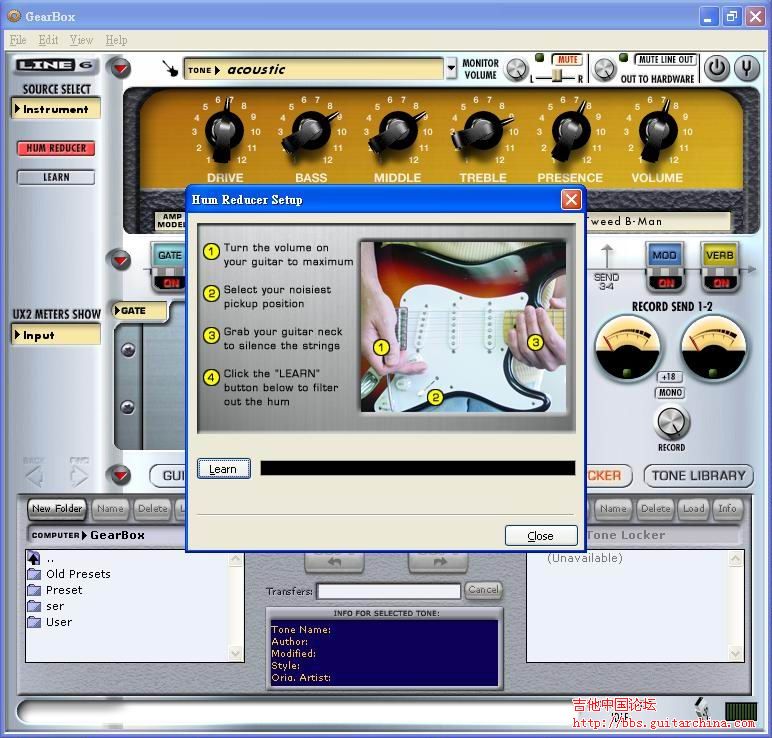Viewport: 772px width, 738px height.
Task: Toggle MUTE LINE OUT
Action: (x=665, y=60)
